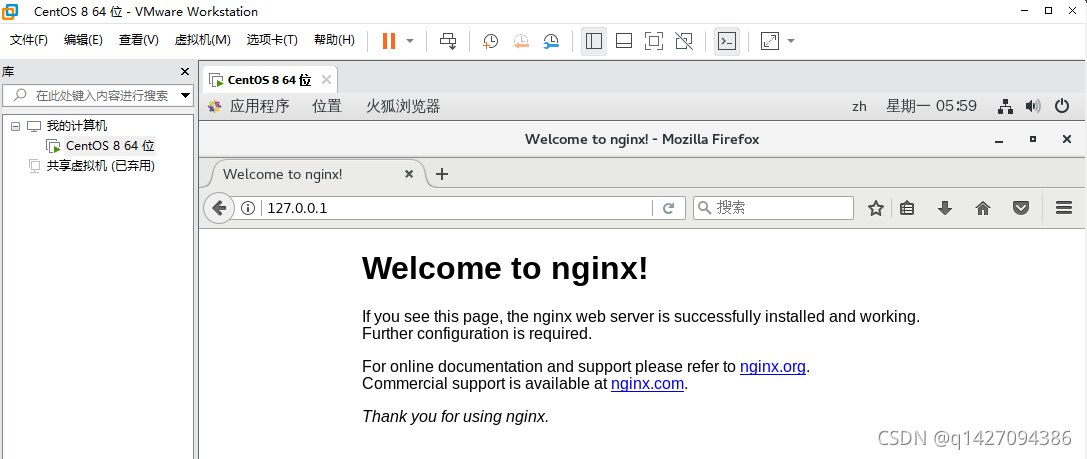Click the power icon in GNOME panel
The height and width of the screenshot is (459, 1087).
pos(1061,106)
